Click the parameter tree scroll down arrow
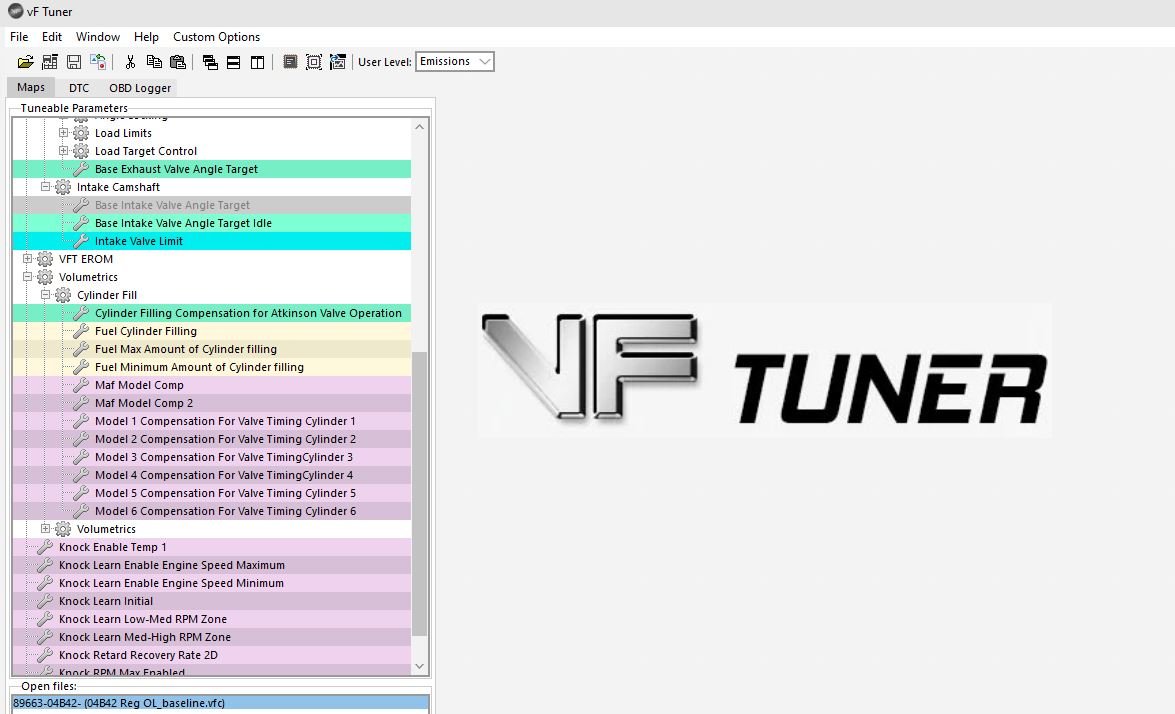The image size is (1175, 714). 420,666
